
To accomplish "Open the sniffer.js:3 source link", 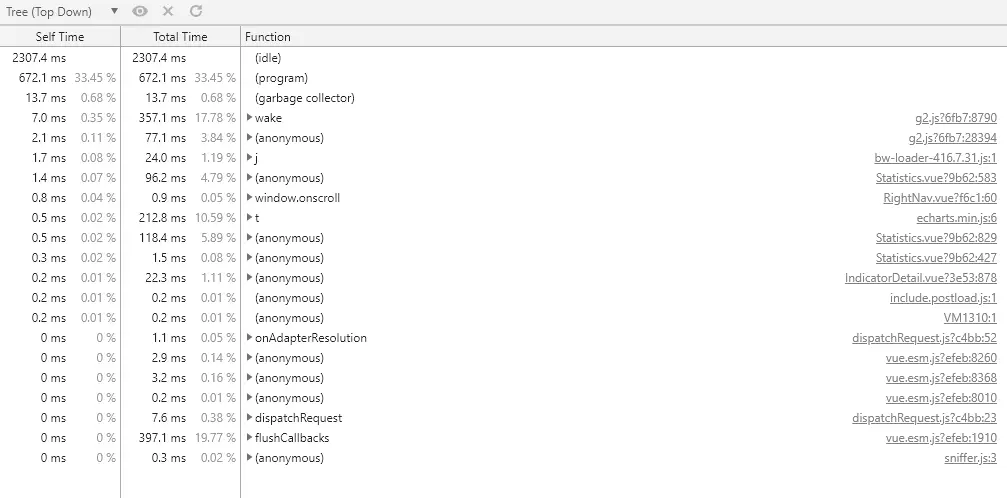I will point(970,458).
